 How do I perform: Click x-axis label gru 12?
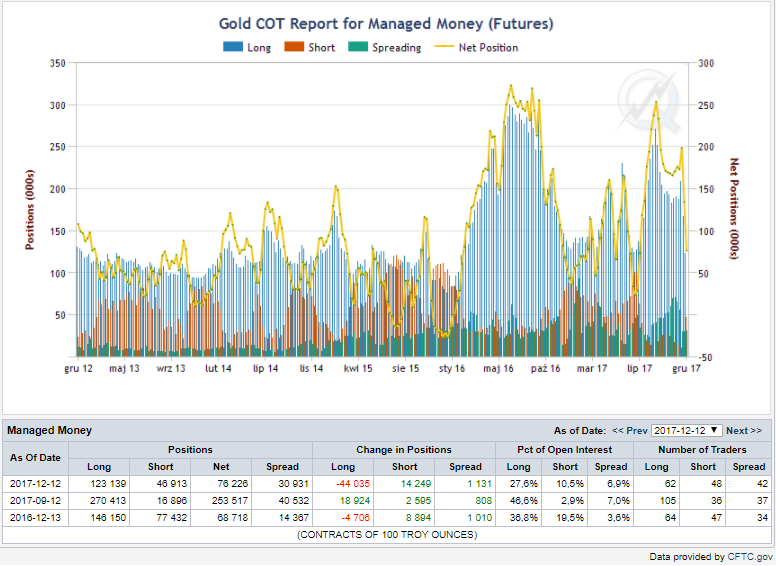pyautogui.click(x=79, y=369)
